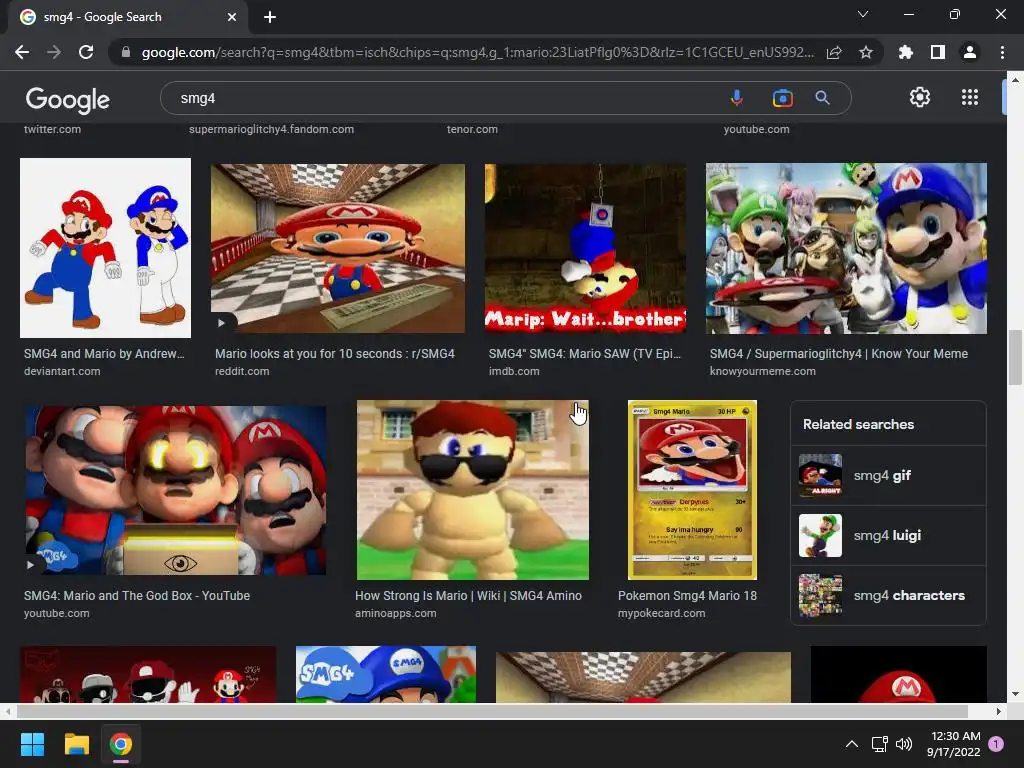Image resolution: width=1024 pixels, height=768 pixels.
Task: Open the Mario looks at you reddit image
Action: pos(338,248)
